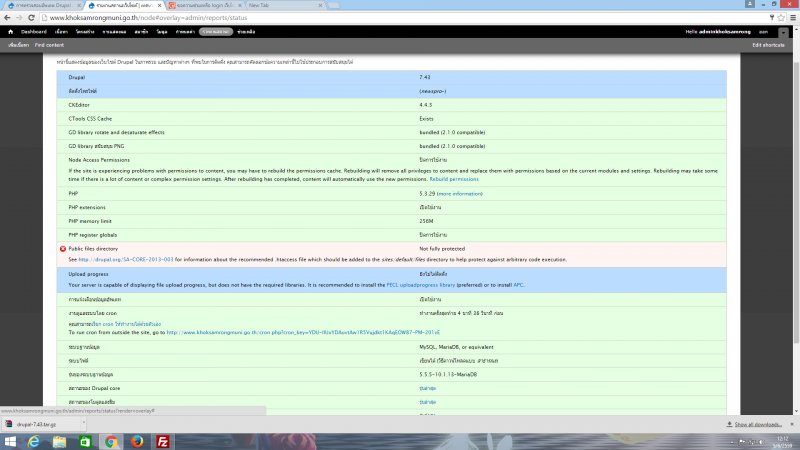Click the taskbar clock
Viewport: 800px width, 450px height.
tap(782, 442)
